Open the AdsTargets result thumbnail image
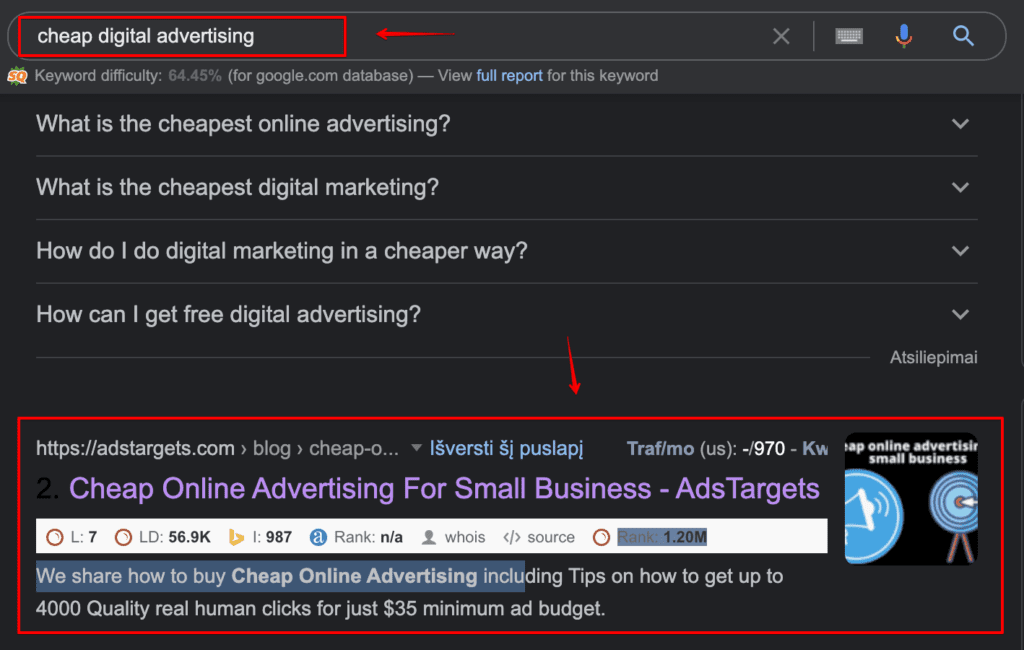 tap(911, 498)
